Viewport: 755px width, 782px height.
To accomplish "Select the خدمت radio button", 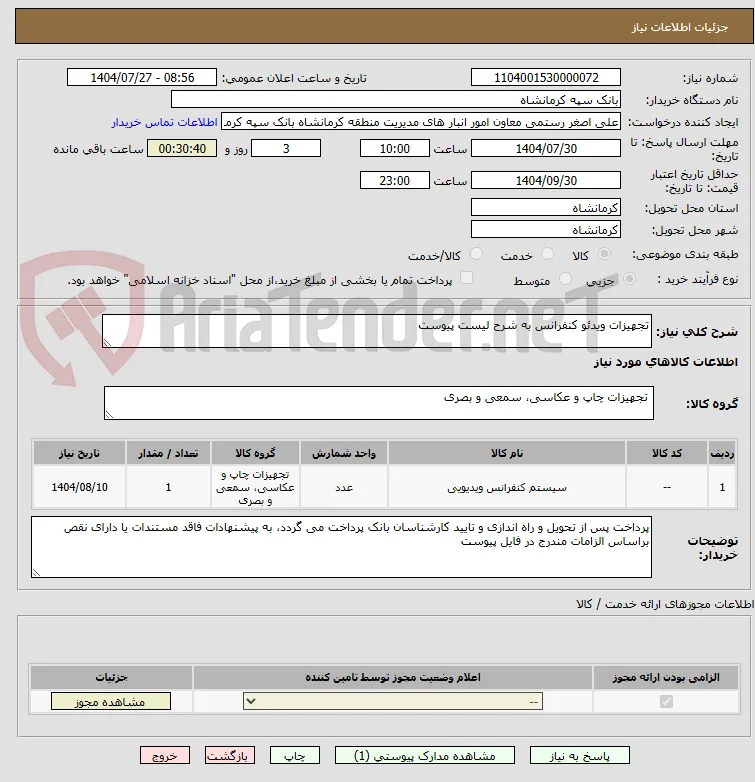I will click(x=547, y=254).
